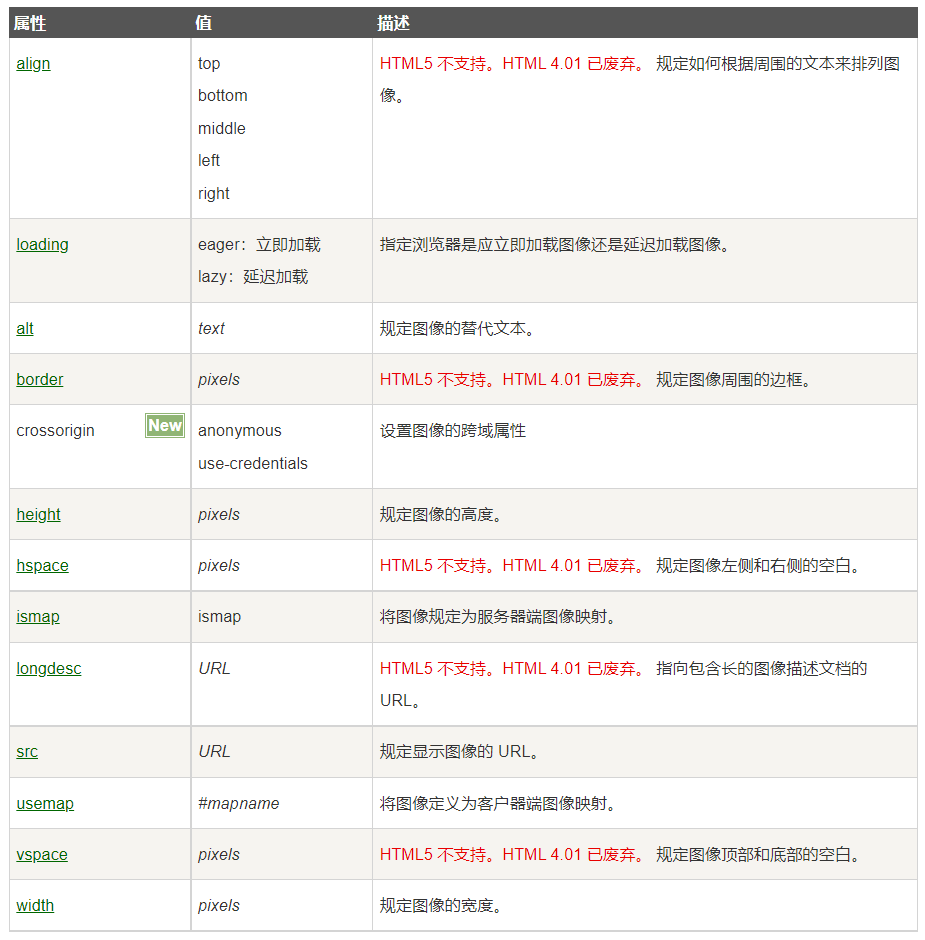Open the border attribute link
Image resolution: width=925 pixels, height=940 pixels.
pyautogui.click(x=39, y=379)
